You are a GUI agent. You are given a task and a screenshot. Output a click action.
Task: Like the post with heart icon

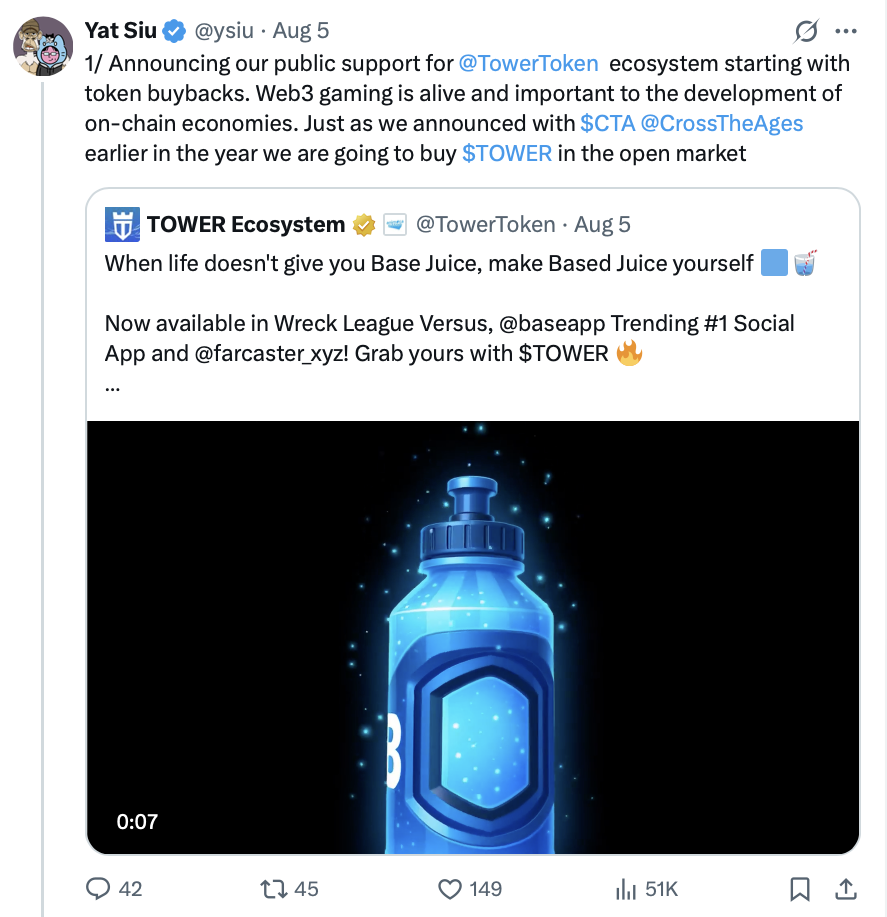(450, 889)
